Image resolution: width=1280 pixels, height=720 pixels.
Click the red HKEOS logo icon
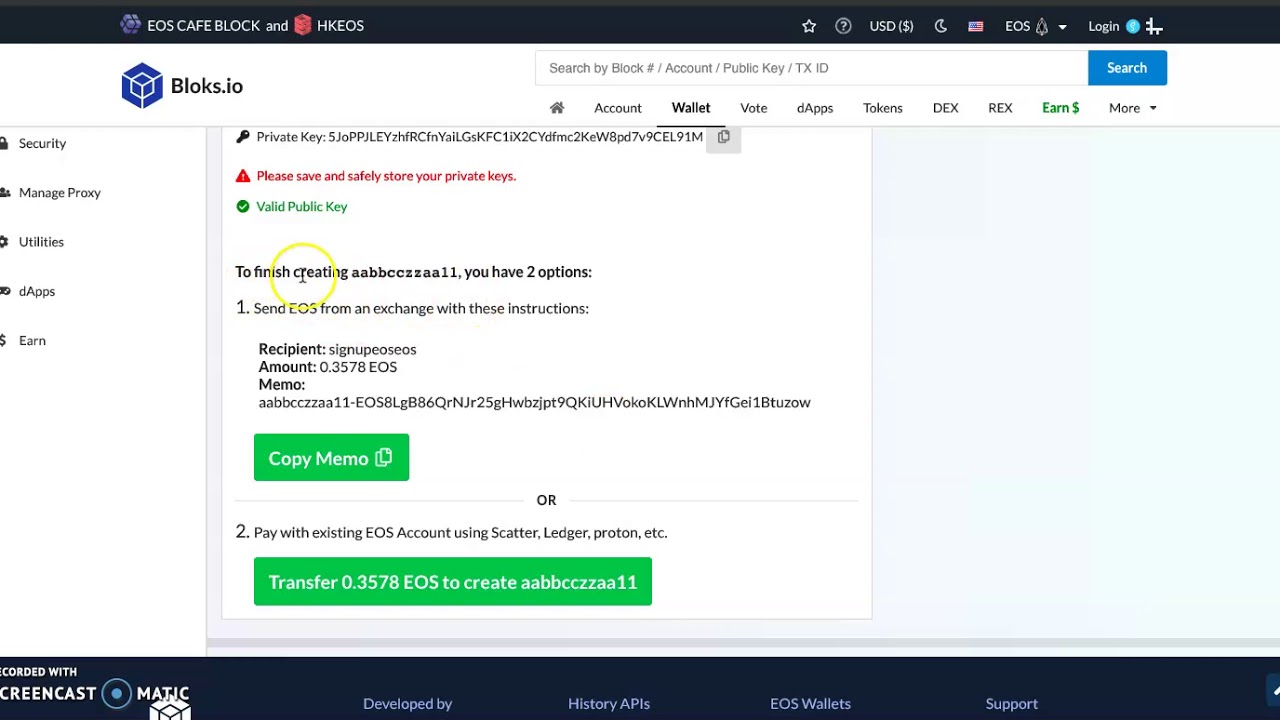(303, 25)
